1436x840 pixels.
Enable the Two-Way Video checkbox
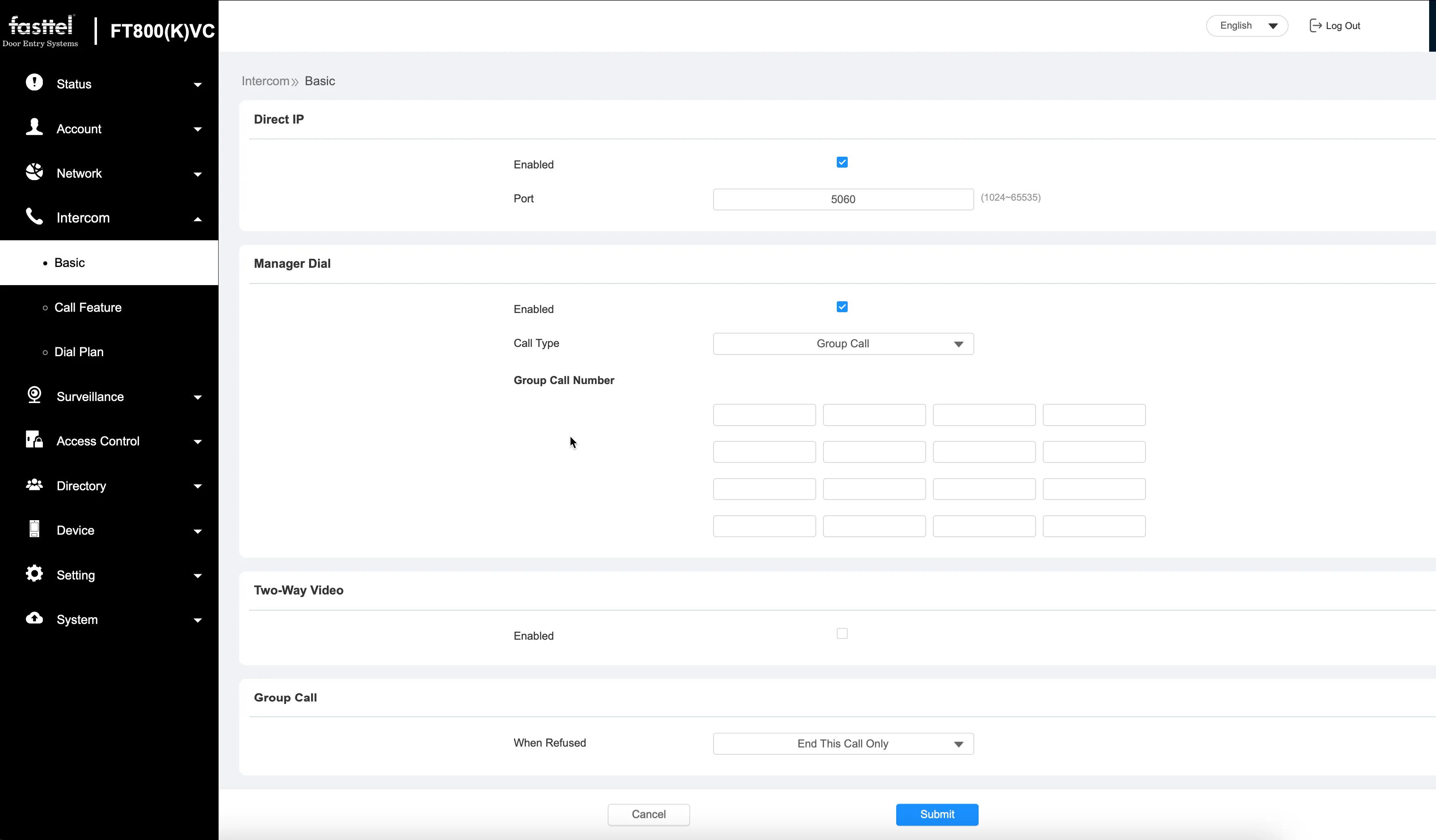pos(842,633)
